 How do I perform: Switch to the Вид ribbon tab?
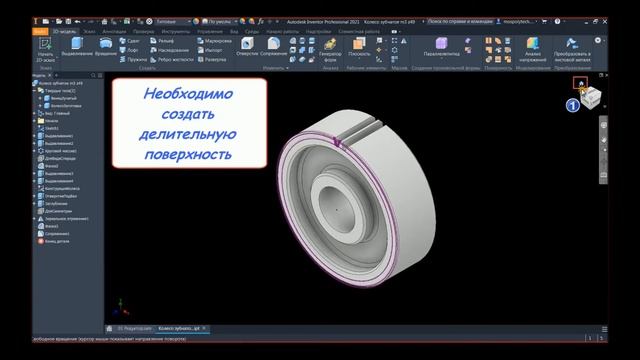click(234, 31)
